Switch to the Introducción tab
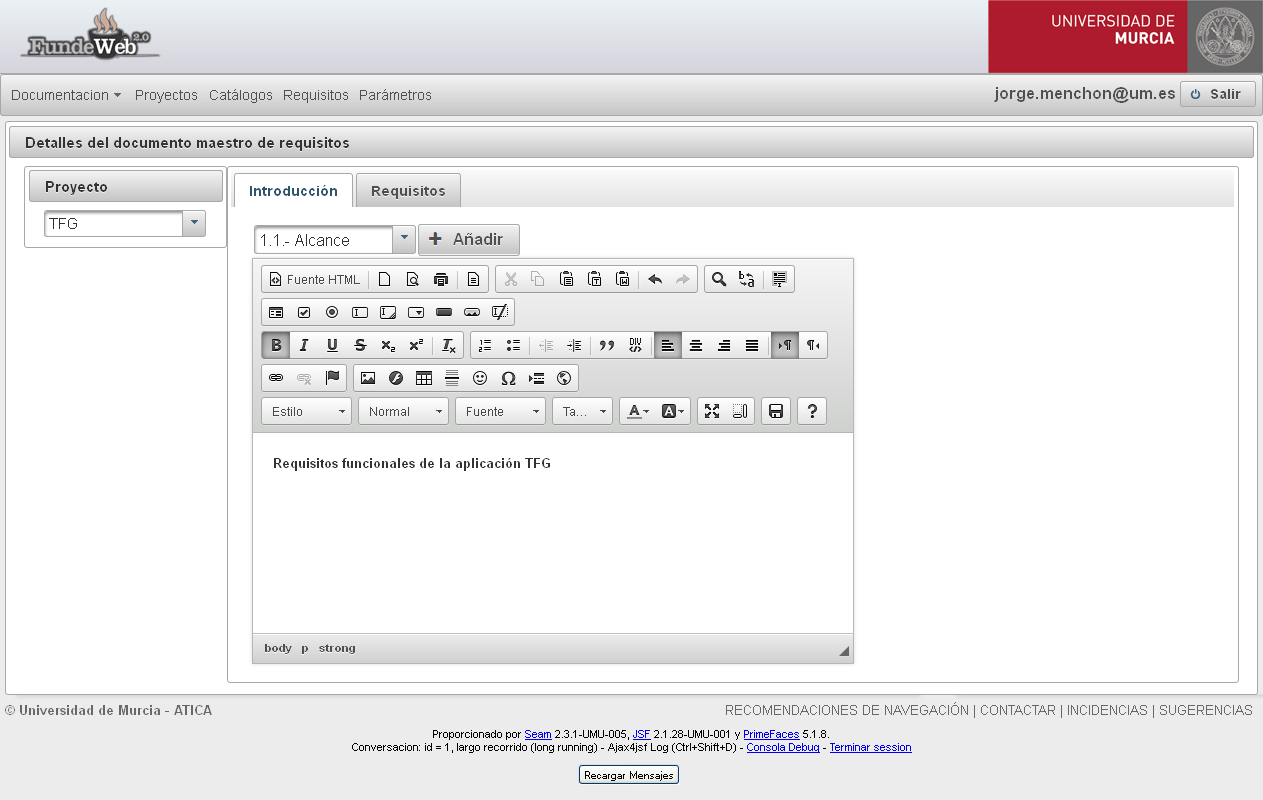Image resolution: width=1263 pixels, height=800 pixels. coord(293,190)
